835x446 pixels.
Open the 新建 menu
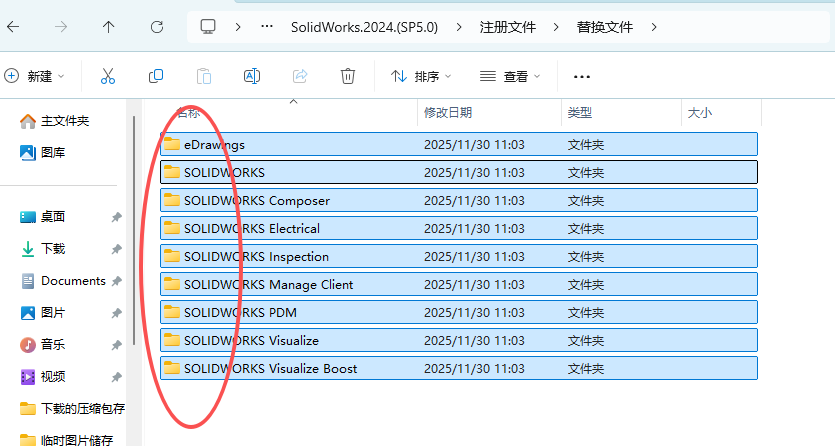(35, 76)
